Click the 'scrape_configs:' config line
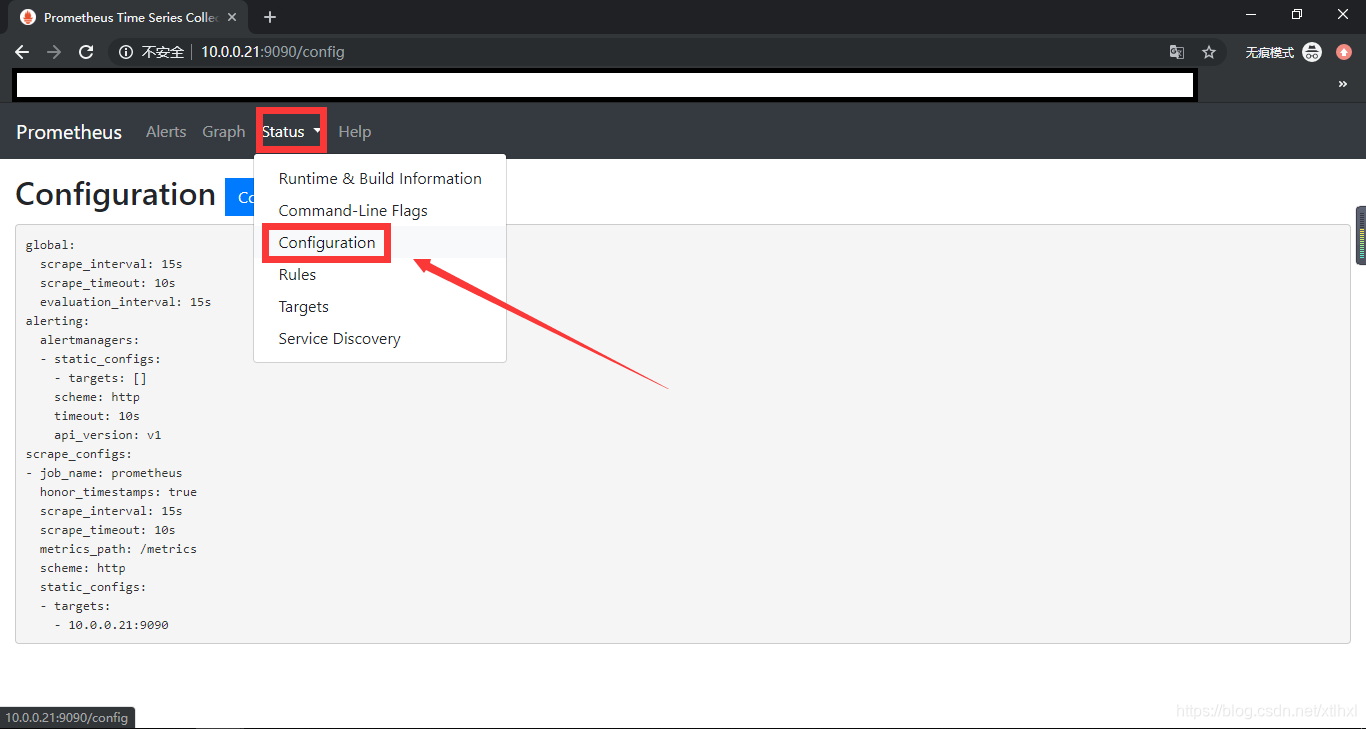Image resolution: width=1366 pixels, height=729 pixels. tap(79, 454)
